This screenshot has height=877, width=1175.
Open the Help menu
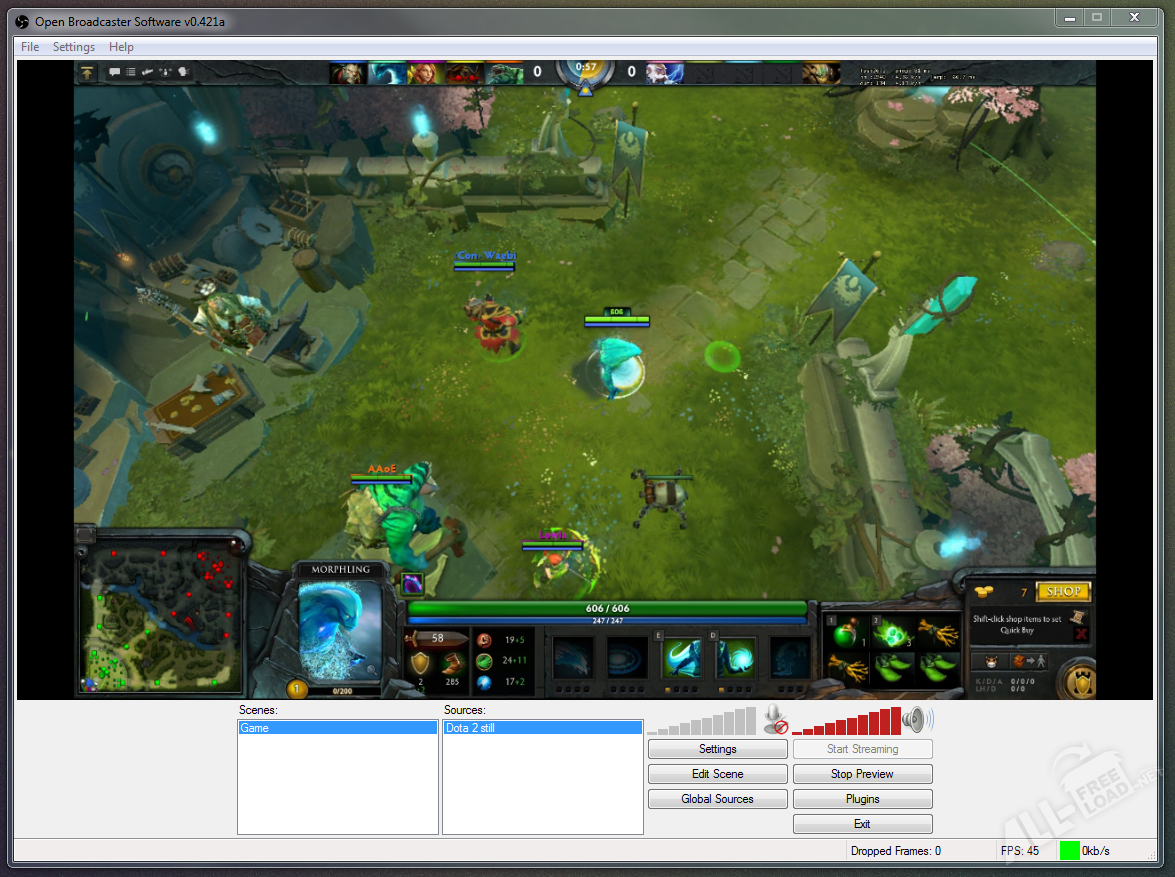(x=121, y=47)
